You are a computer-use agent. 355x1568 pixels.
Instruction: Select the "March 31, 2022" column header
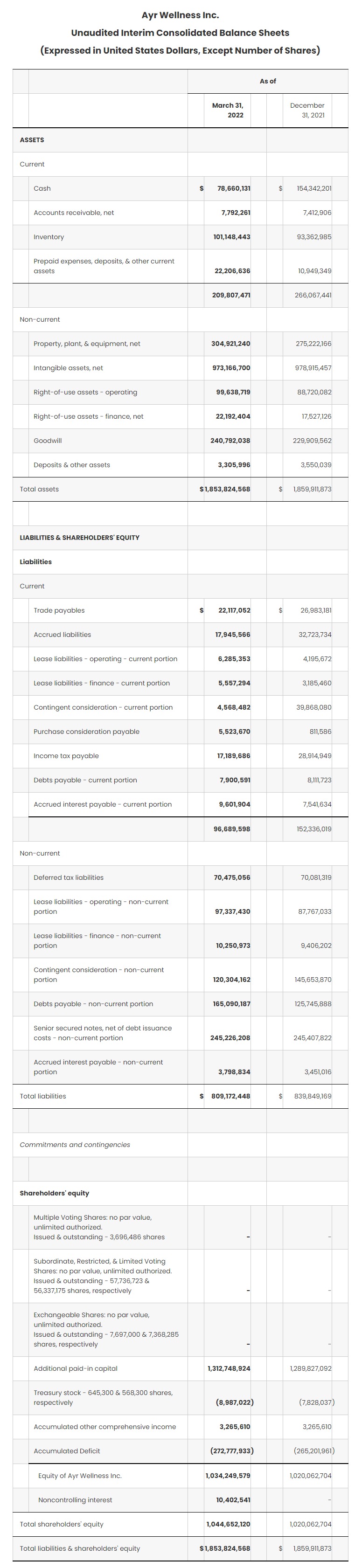point(228,110)
